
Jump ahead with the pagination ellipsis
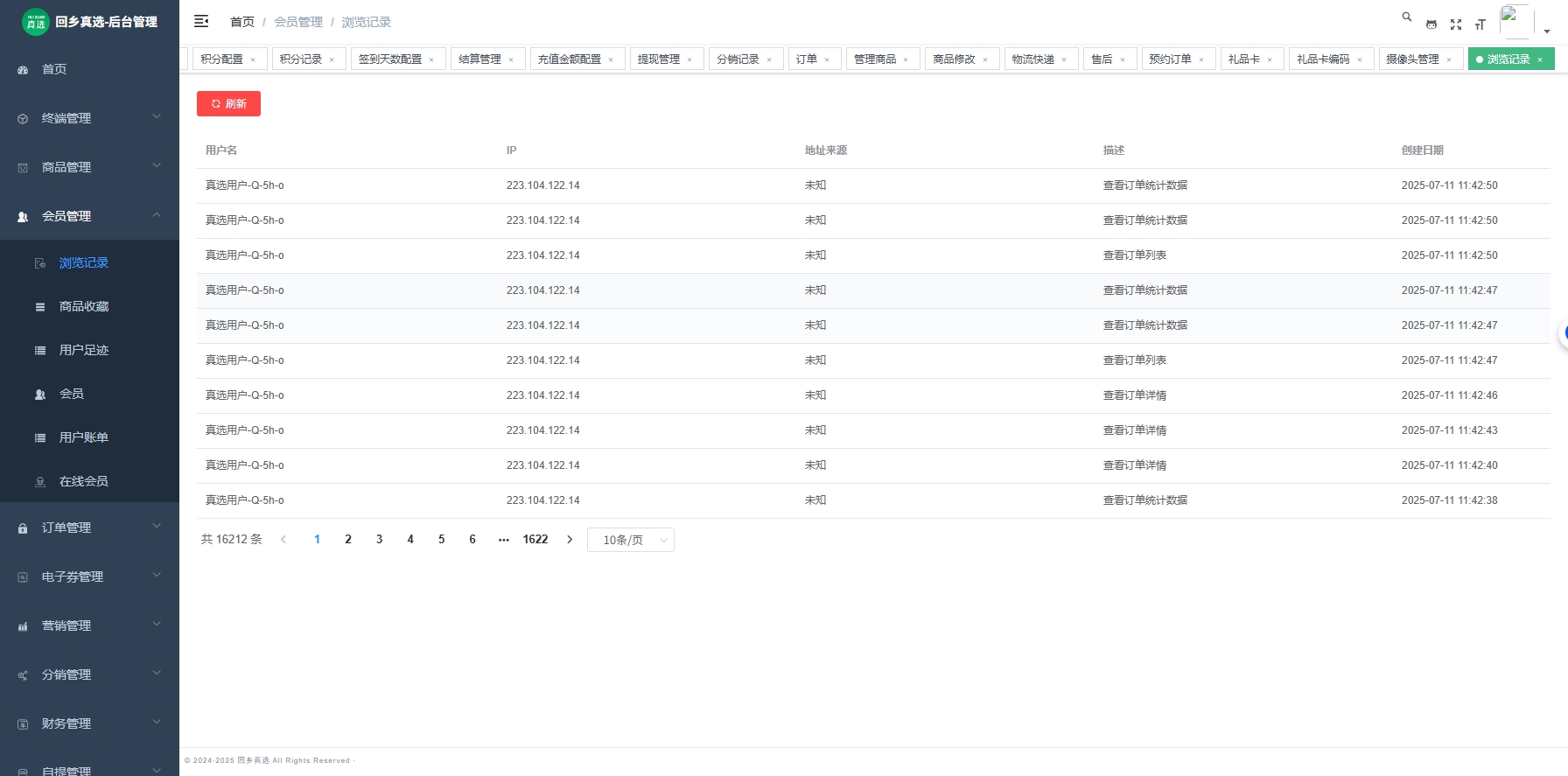pos(503,540)
